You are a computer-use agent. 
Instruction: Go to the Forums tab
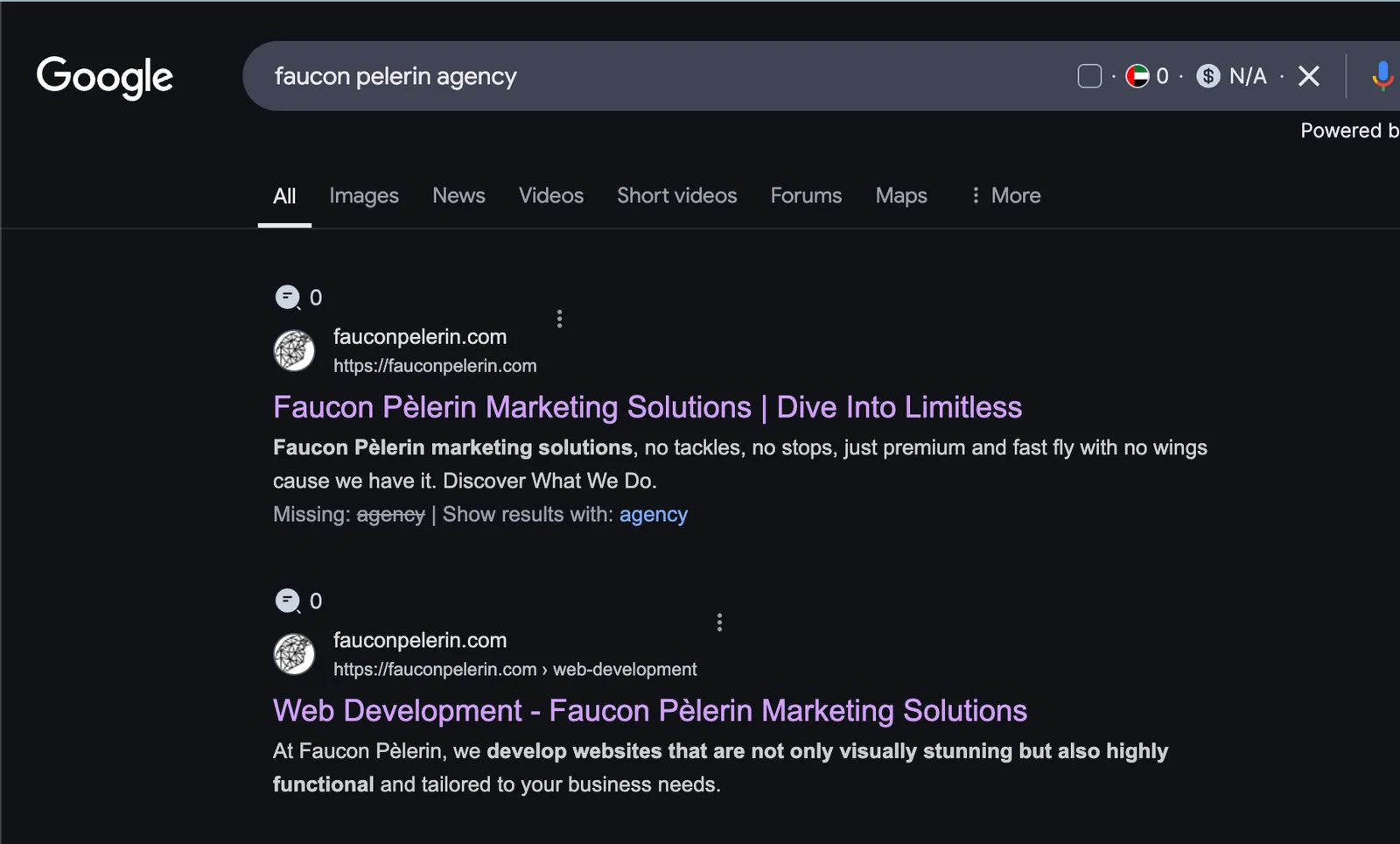coord(806,195)
